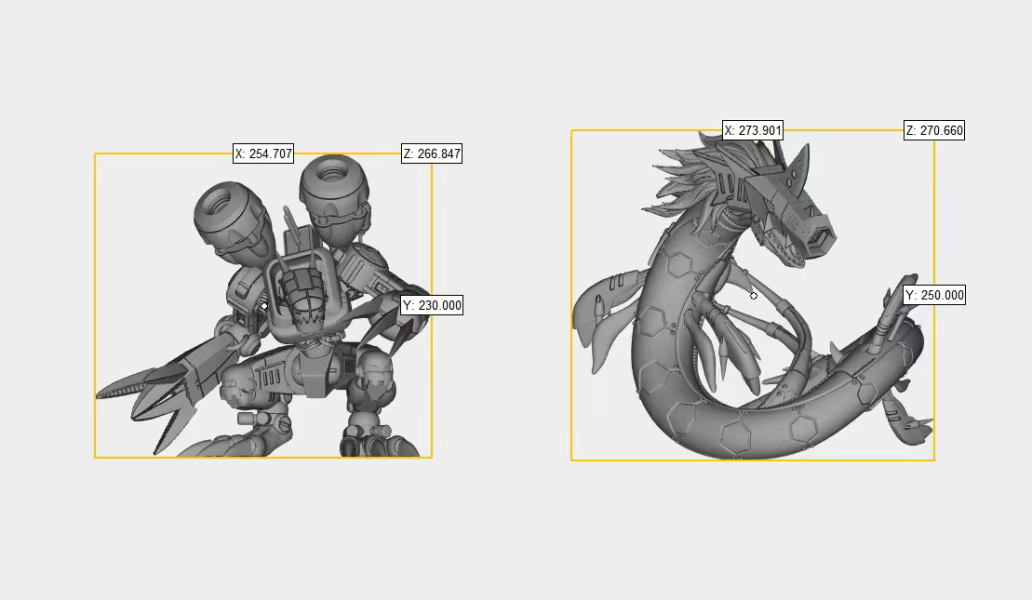Click the manipulator handle on the serpent
The height and width of the screenshot is (600, 1032).
click(752, 295)
